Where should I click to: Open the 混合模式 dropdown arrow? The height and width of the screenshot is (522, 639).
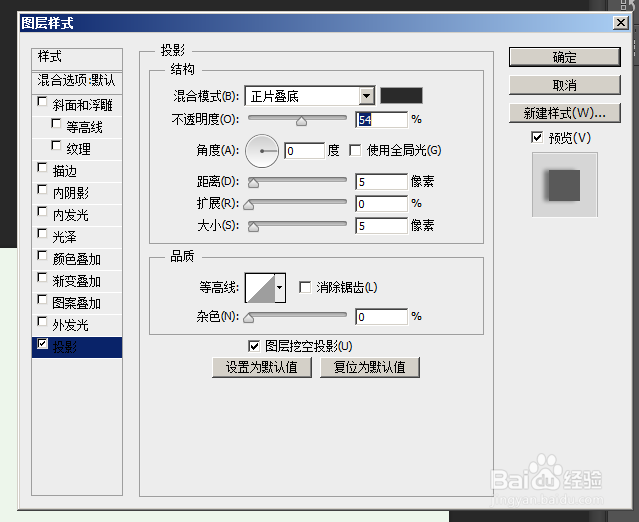[367, 96]
